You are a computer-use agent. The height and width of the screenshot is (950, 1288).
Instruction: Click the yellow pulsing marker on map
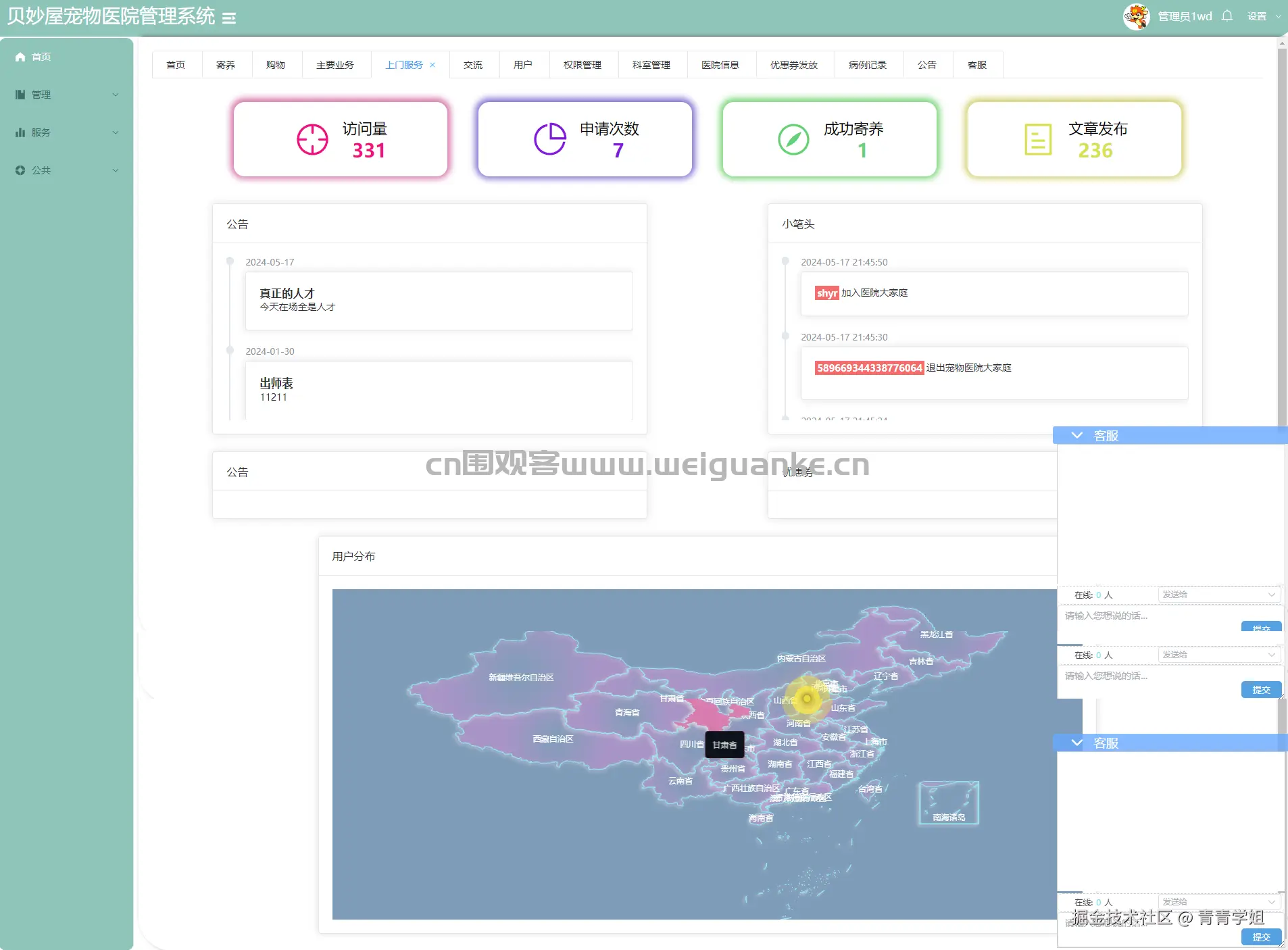pos(806,699)
